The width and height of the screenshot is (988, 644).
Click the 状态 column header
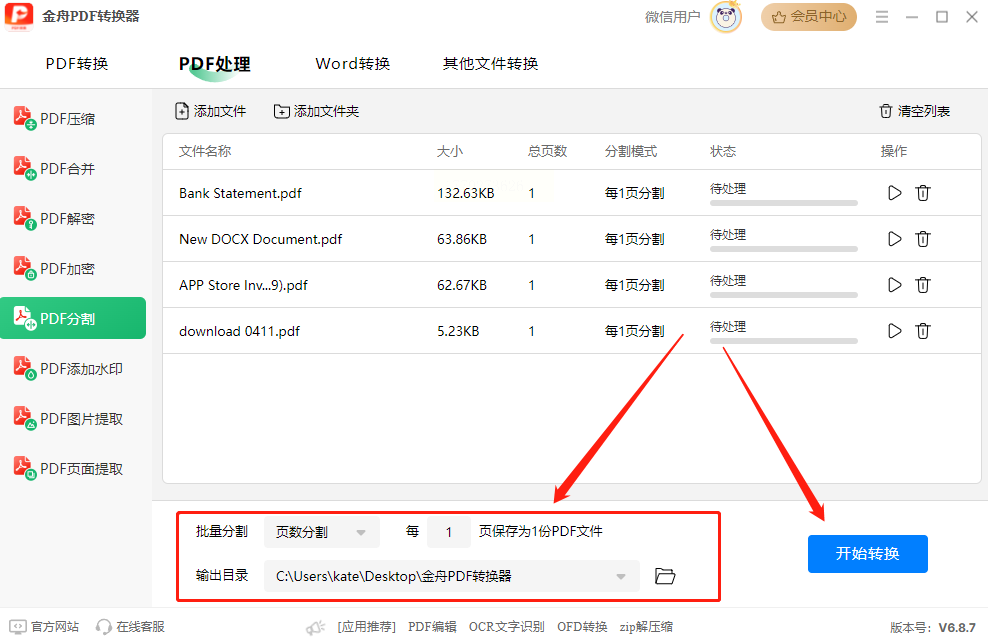click(723, 151)
